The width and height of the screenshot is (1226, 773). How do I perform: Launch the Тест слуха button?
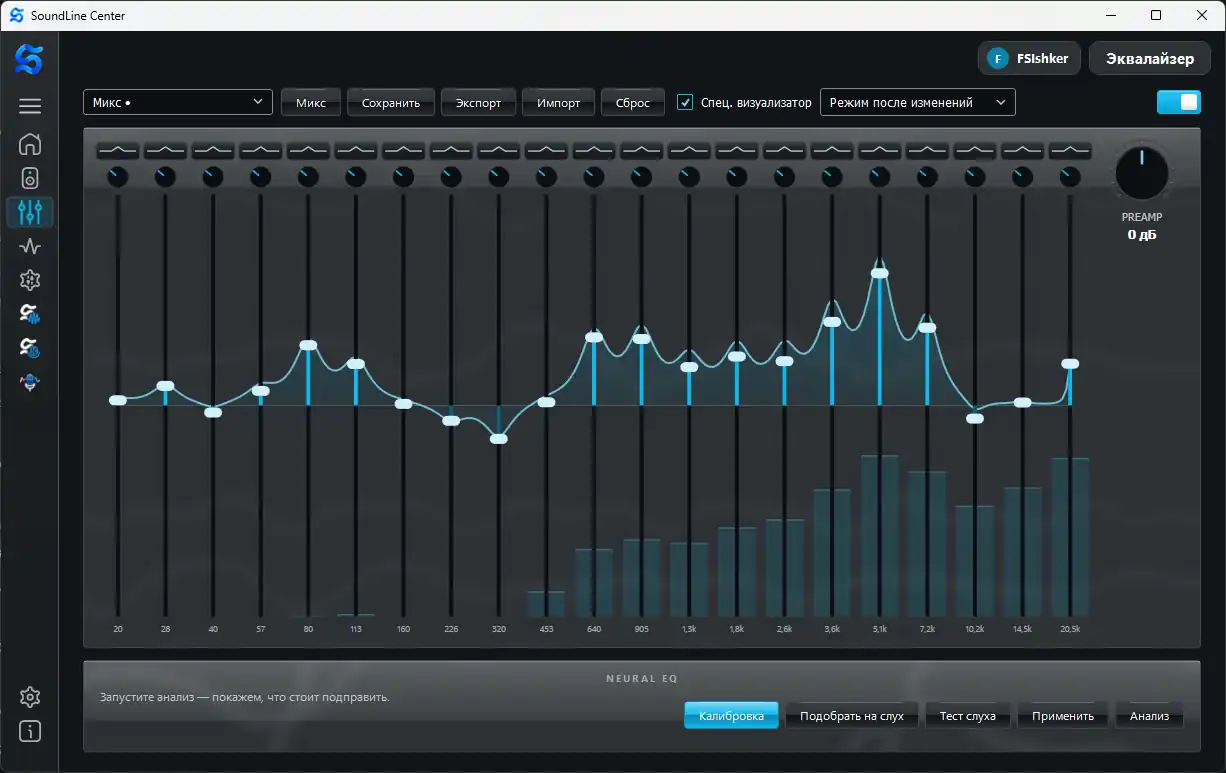(967, 716)
